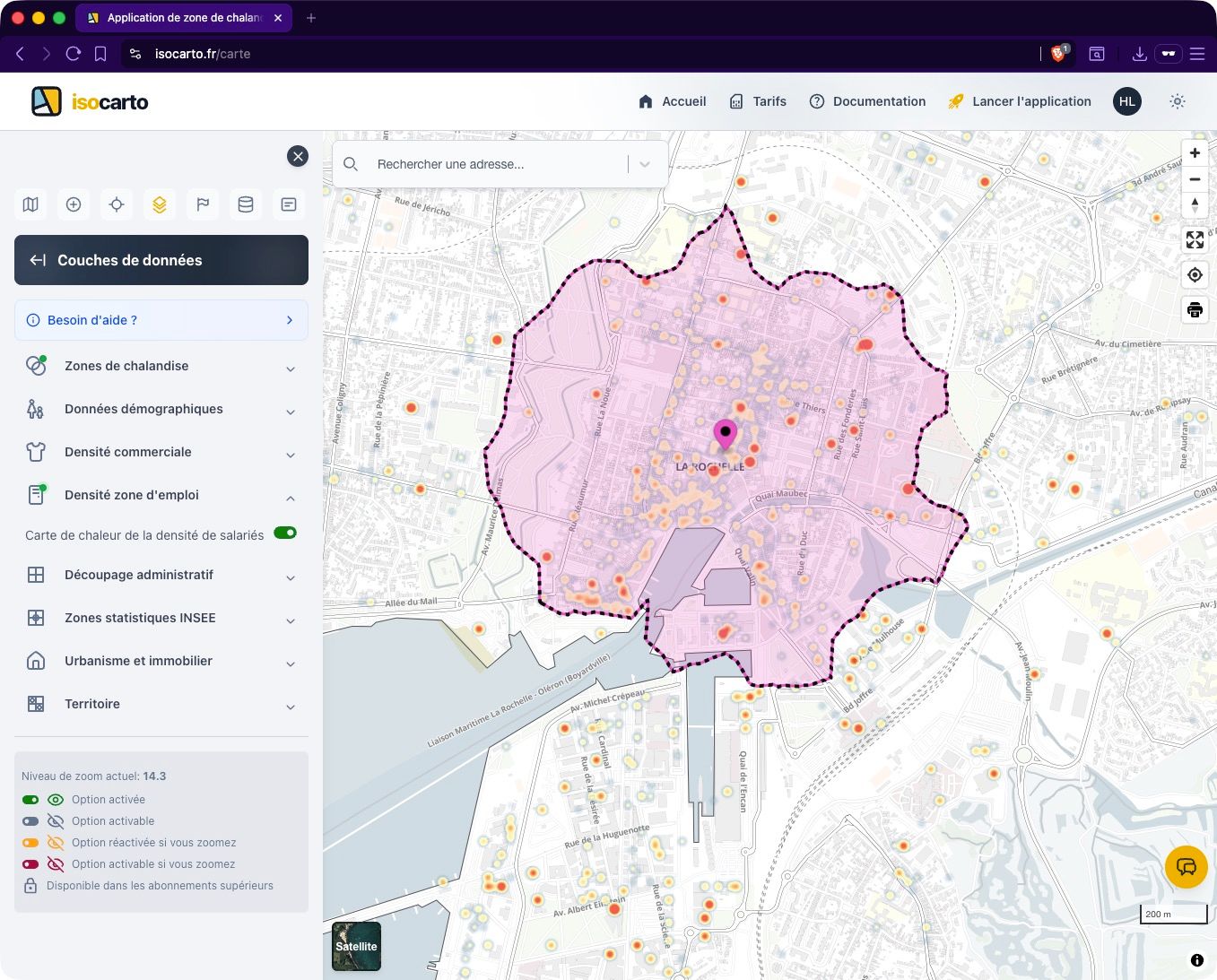The image size is (1217, 980).
Task: Enter fullscreen map mode
Action: tap(1195, 239)
